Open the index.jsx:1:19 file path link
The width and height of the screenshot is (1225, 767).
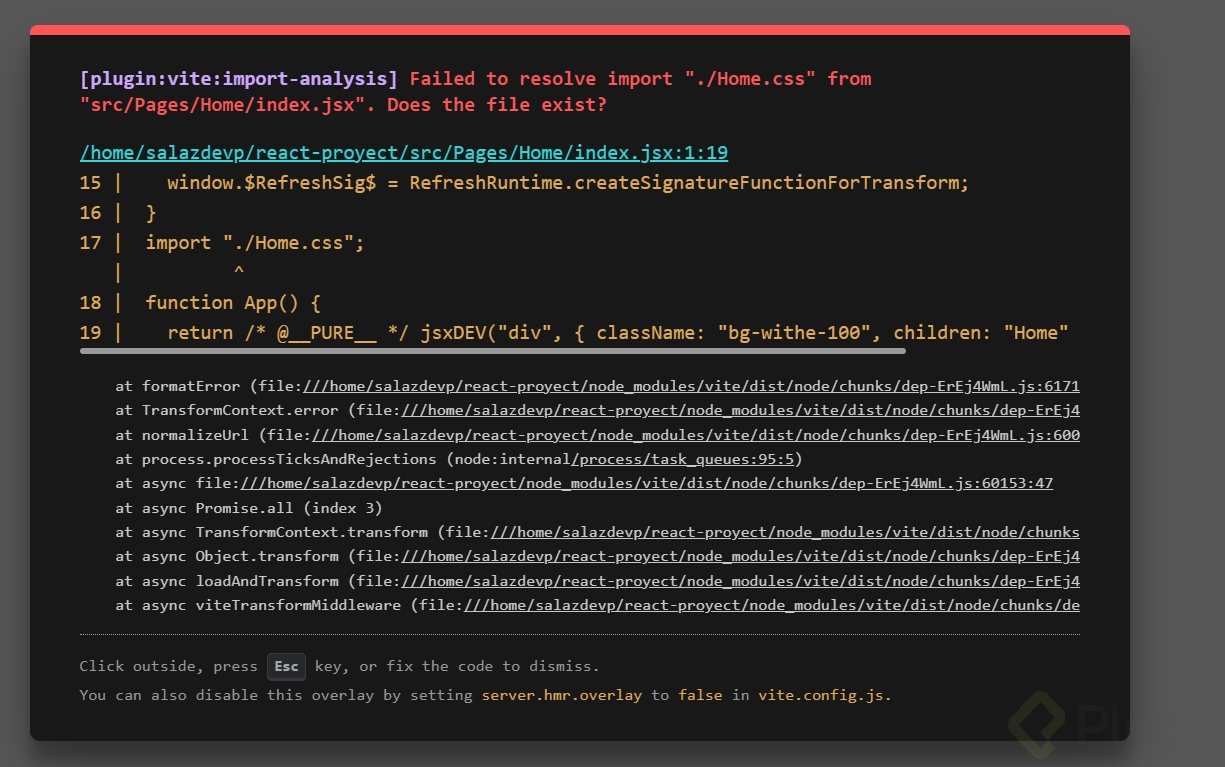point(404,153)
